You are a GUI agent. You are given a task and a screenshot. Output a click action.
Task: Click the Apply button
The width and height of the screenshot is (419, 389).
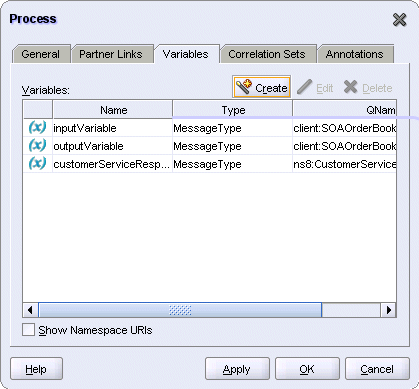(x=237, y=369)
